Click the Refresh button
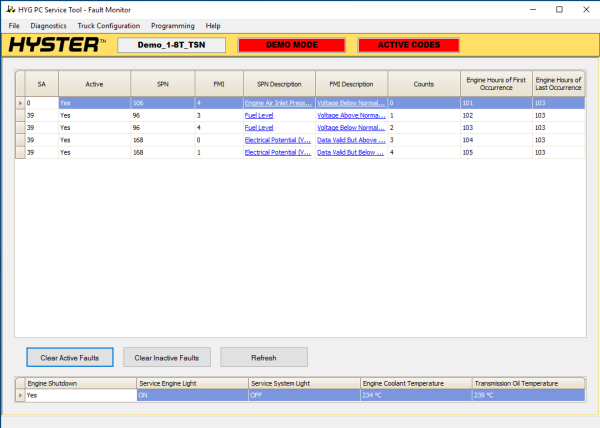 pos(264,357)
